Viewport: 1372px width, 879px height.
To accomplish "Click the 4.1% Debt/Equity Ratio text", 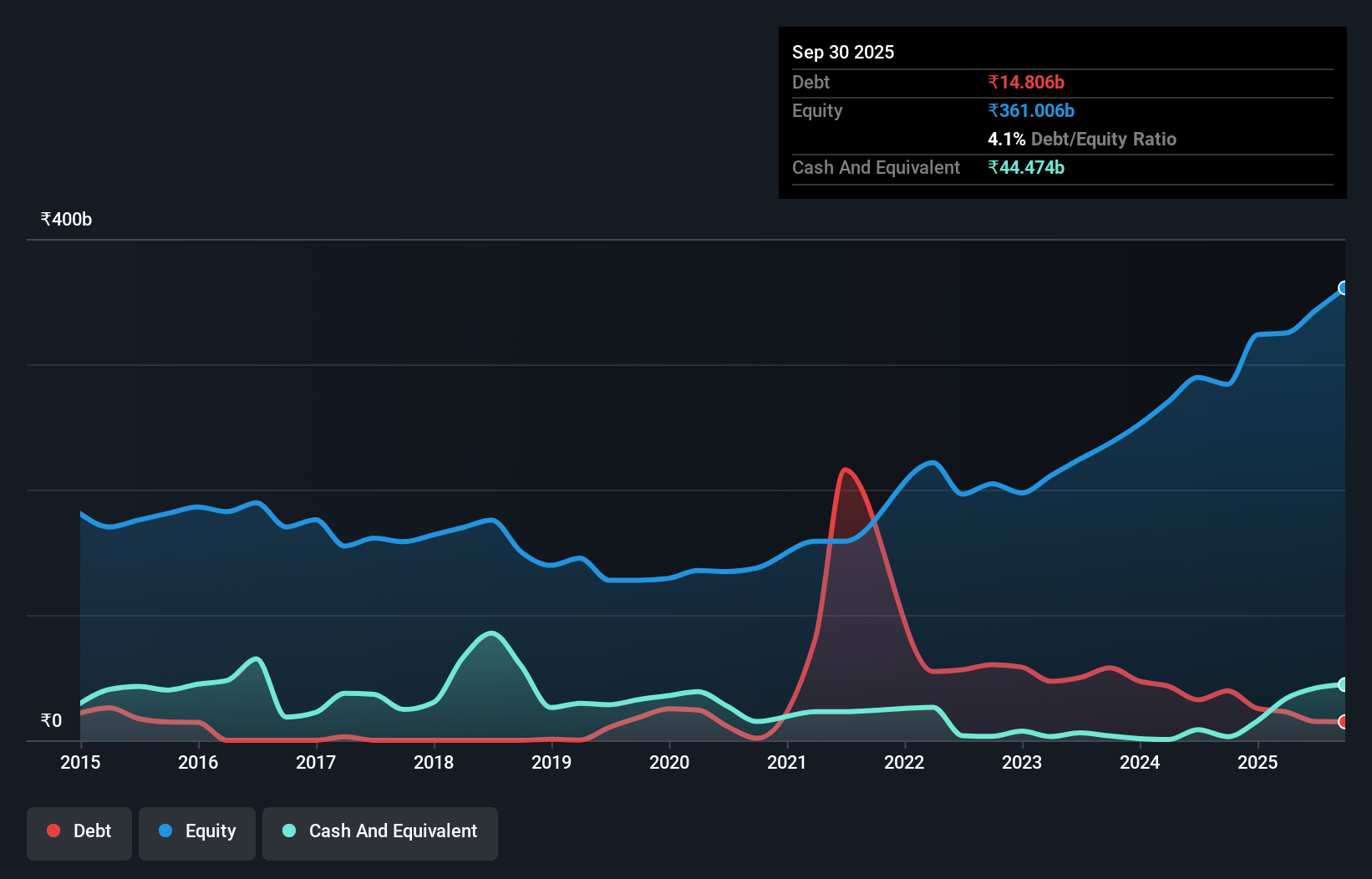I will coord(1083,139).
